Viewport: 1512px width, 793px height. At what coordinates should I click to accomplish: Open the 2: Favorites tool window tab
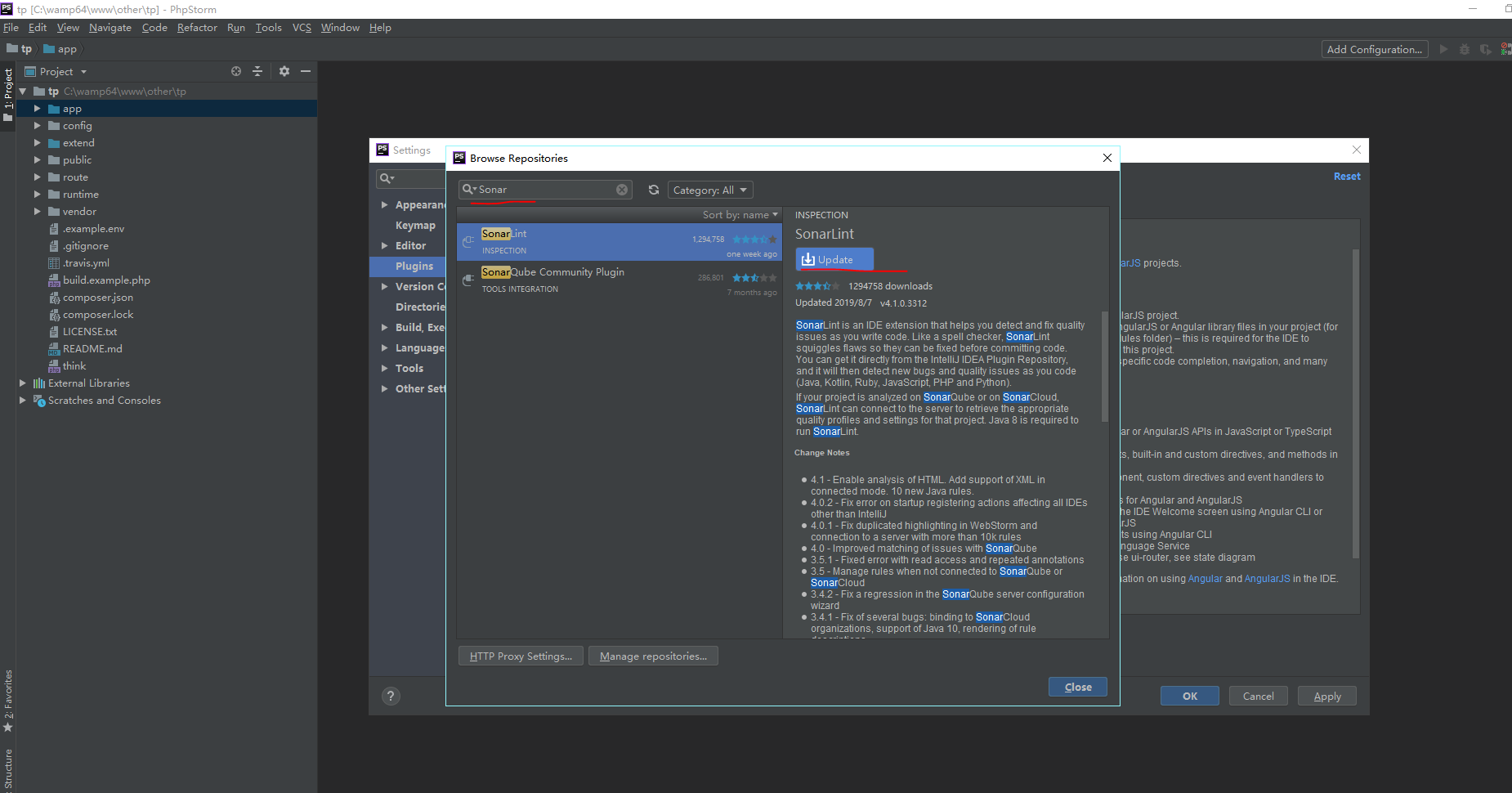click(8, 701)
